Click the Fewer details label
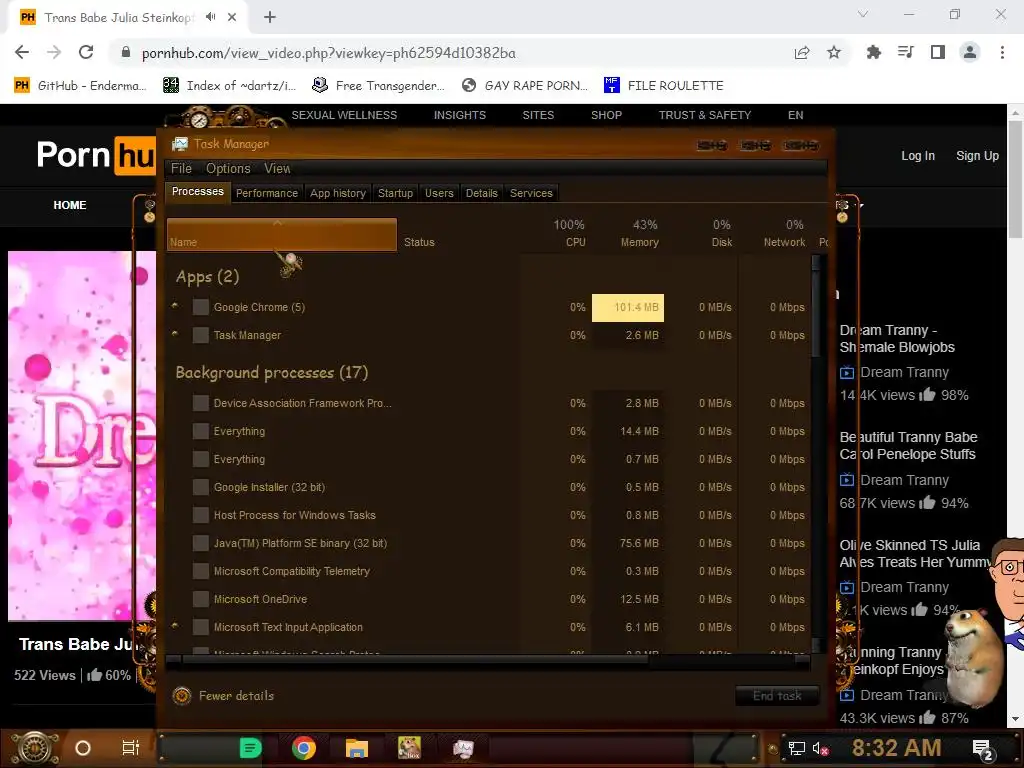This screenshot has height=768, width=1024. (236, 696)
